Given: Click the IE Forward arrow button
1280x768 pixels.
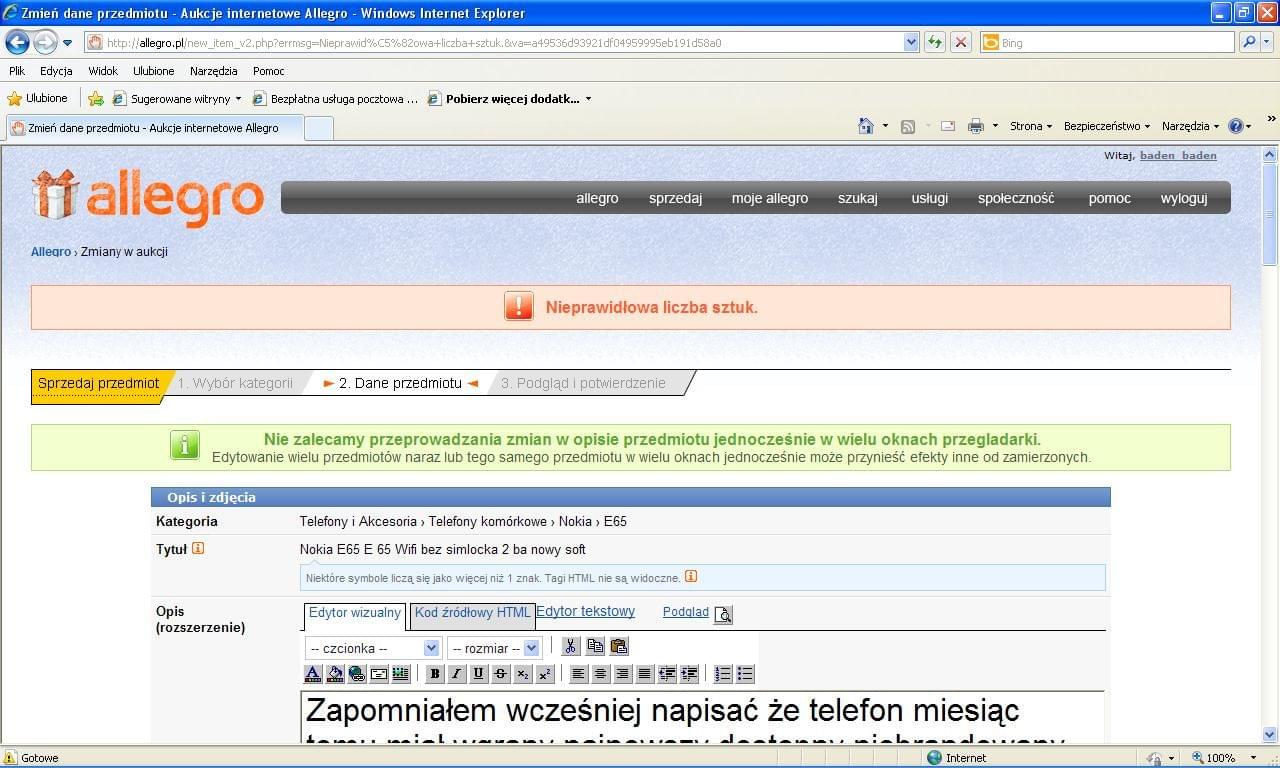Looking at the screenshot, I should tap(45, 42).
